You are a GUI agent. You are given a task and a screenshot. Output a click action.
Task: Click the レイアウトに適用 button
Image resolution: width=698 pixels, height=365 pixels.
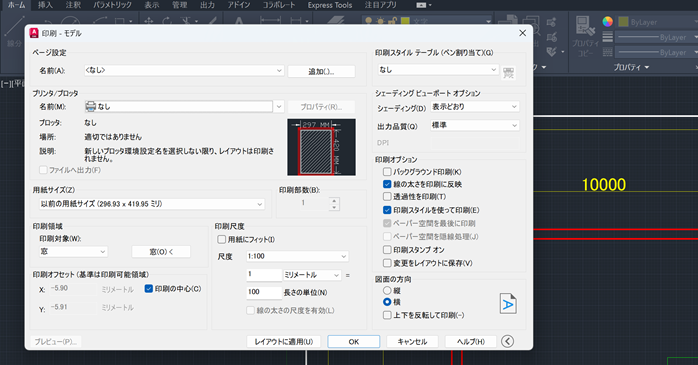coord(284,341)
